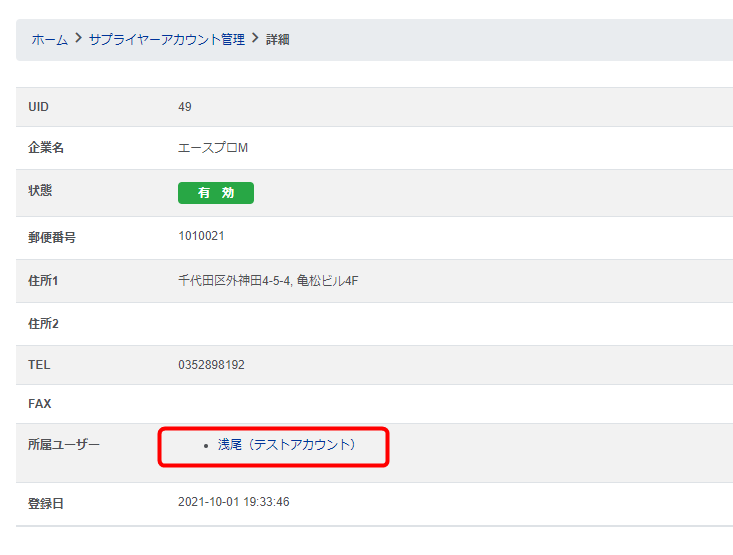The width and height of the screenshot is (733, 555).
Task: Click the 登録日 row label
Action: coord(46,503)
